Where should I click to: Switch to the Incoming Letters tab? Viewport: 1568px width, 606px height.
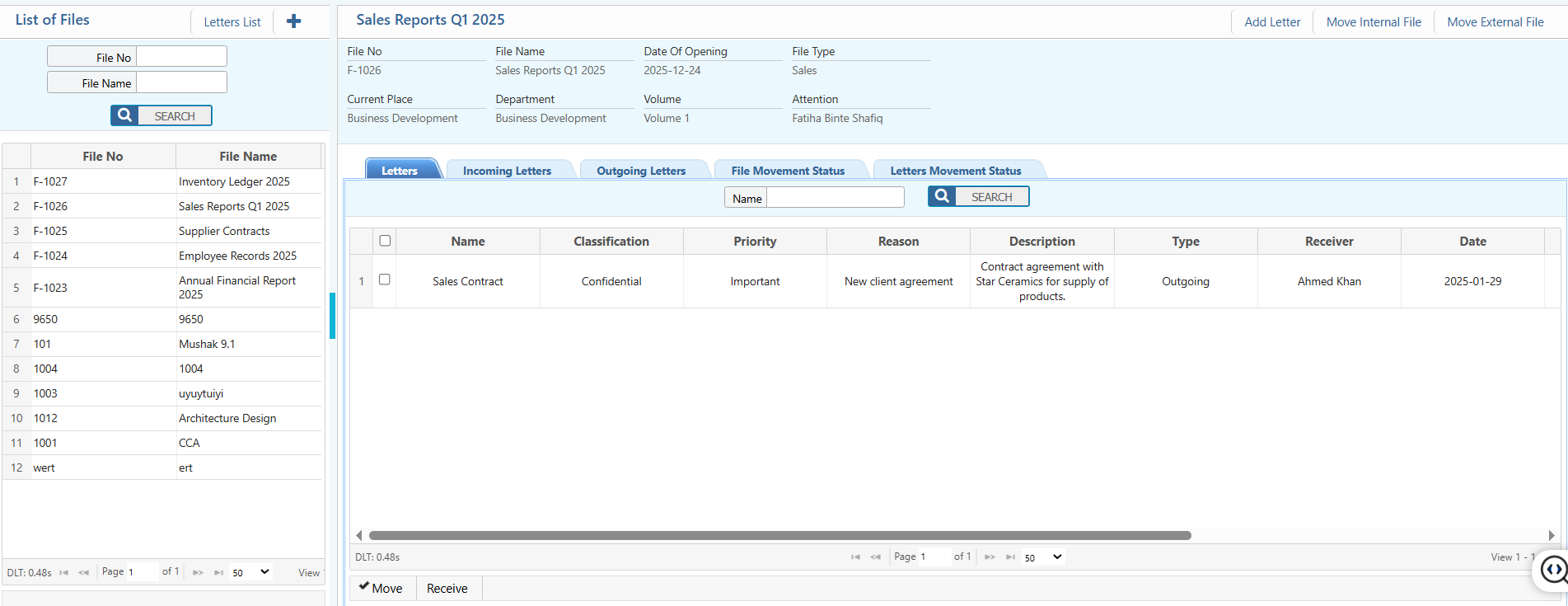507,171
